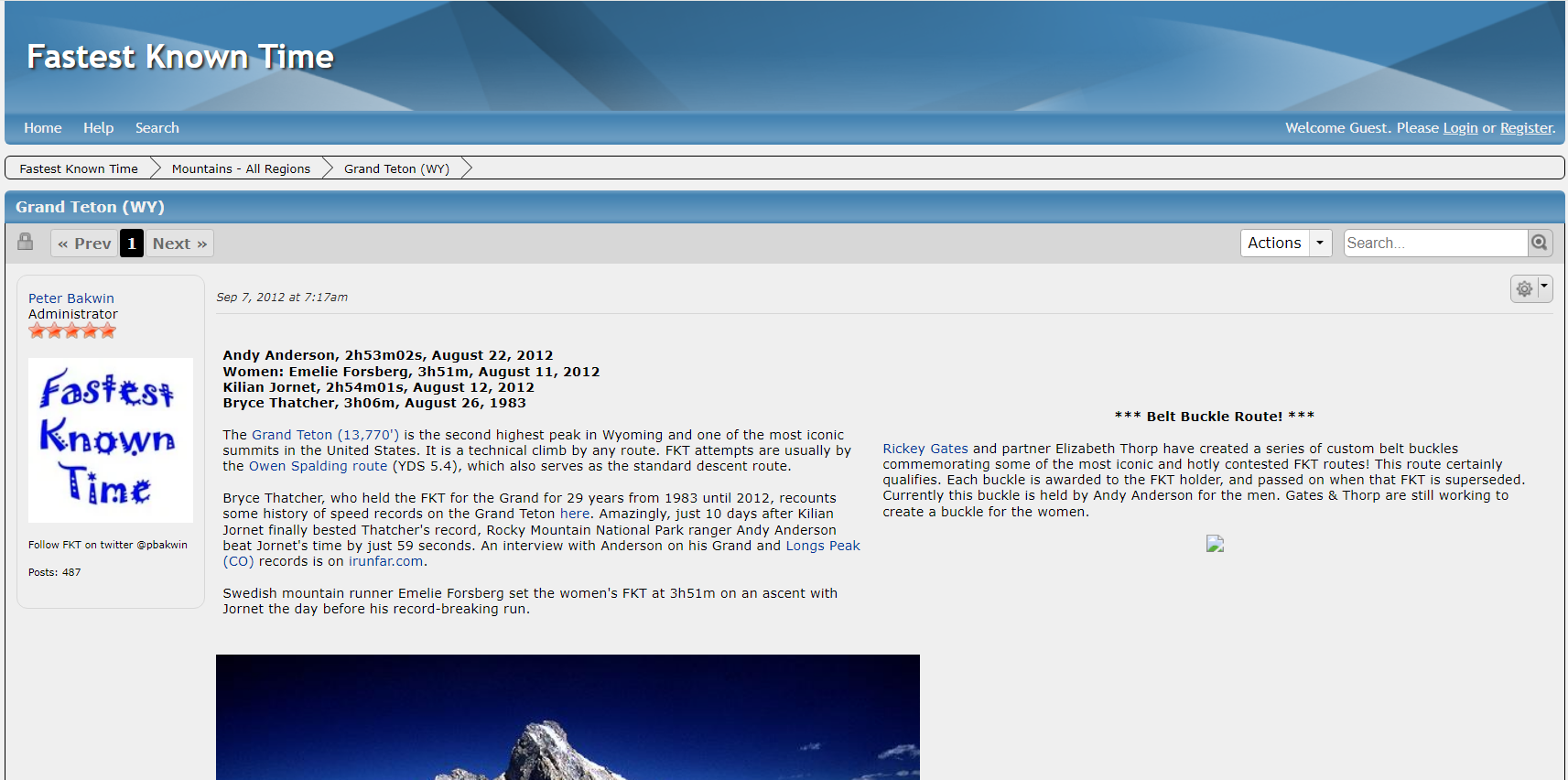Viewport: 1568px width, 780px height.
Task: Open the Home menu item
Action: [43, 128]
